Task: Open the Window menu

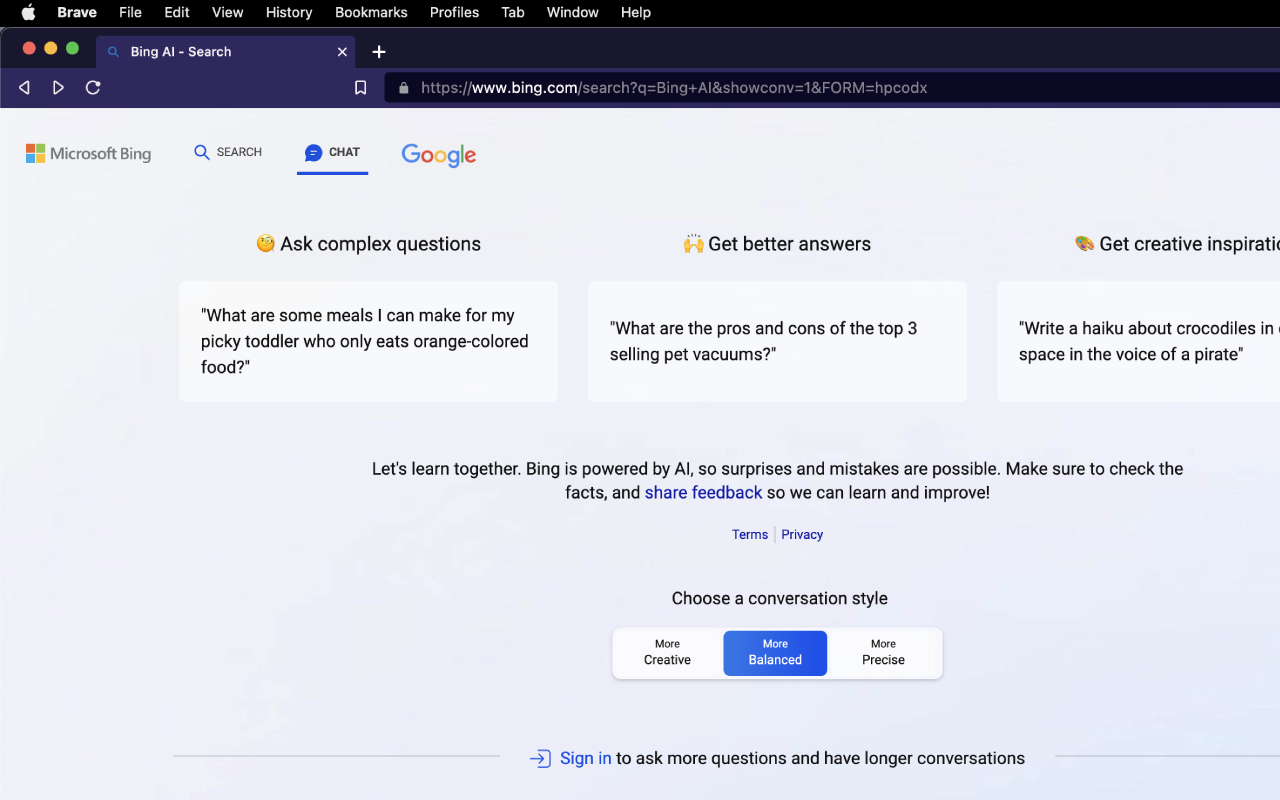Action: tap(573, 12)
